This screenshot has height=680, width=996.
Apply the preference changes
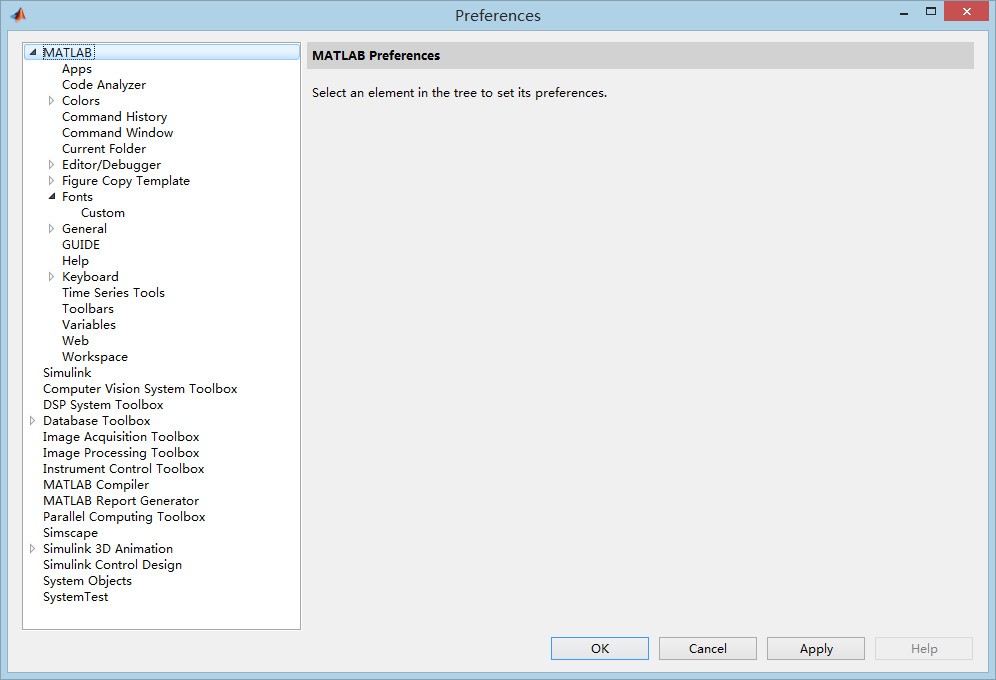tap(815, 649)
